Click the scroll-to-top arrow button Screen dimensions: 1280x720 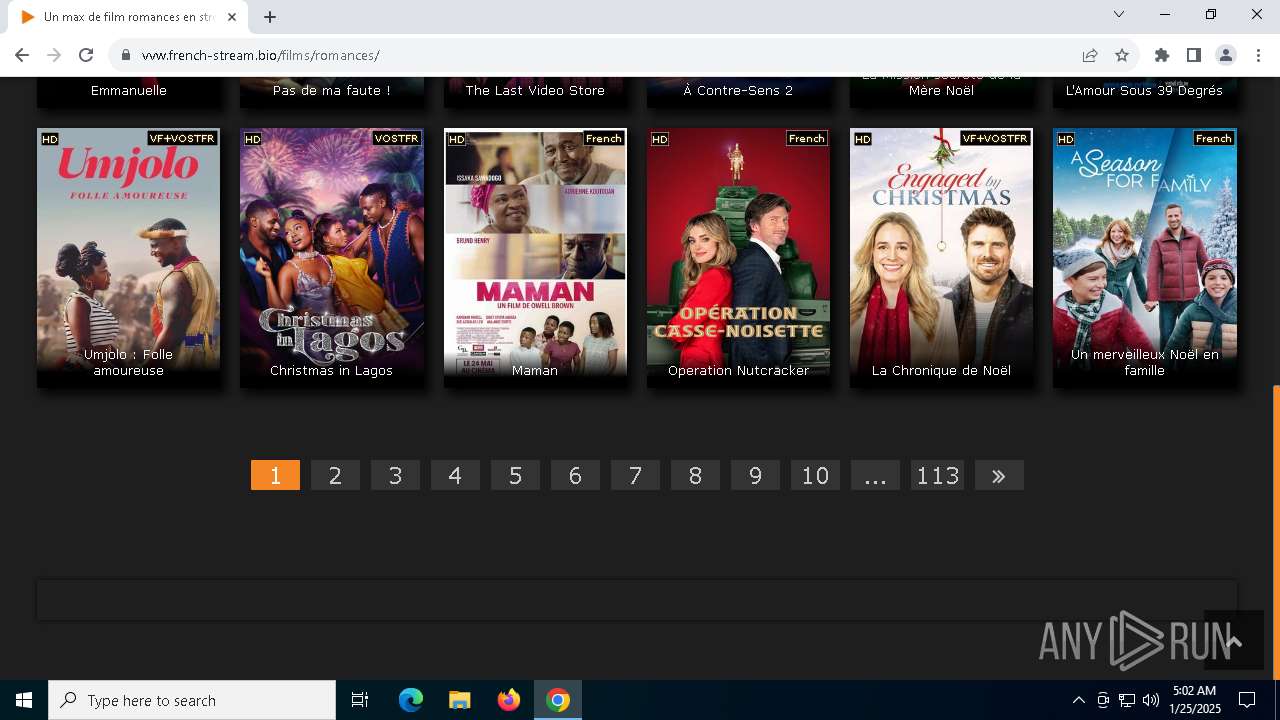click(1233, 640)
